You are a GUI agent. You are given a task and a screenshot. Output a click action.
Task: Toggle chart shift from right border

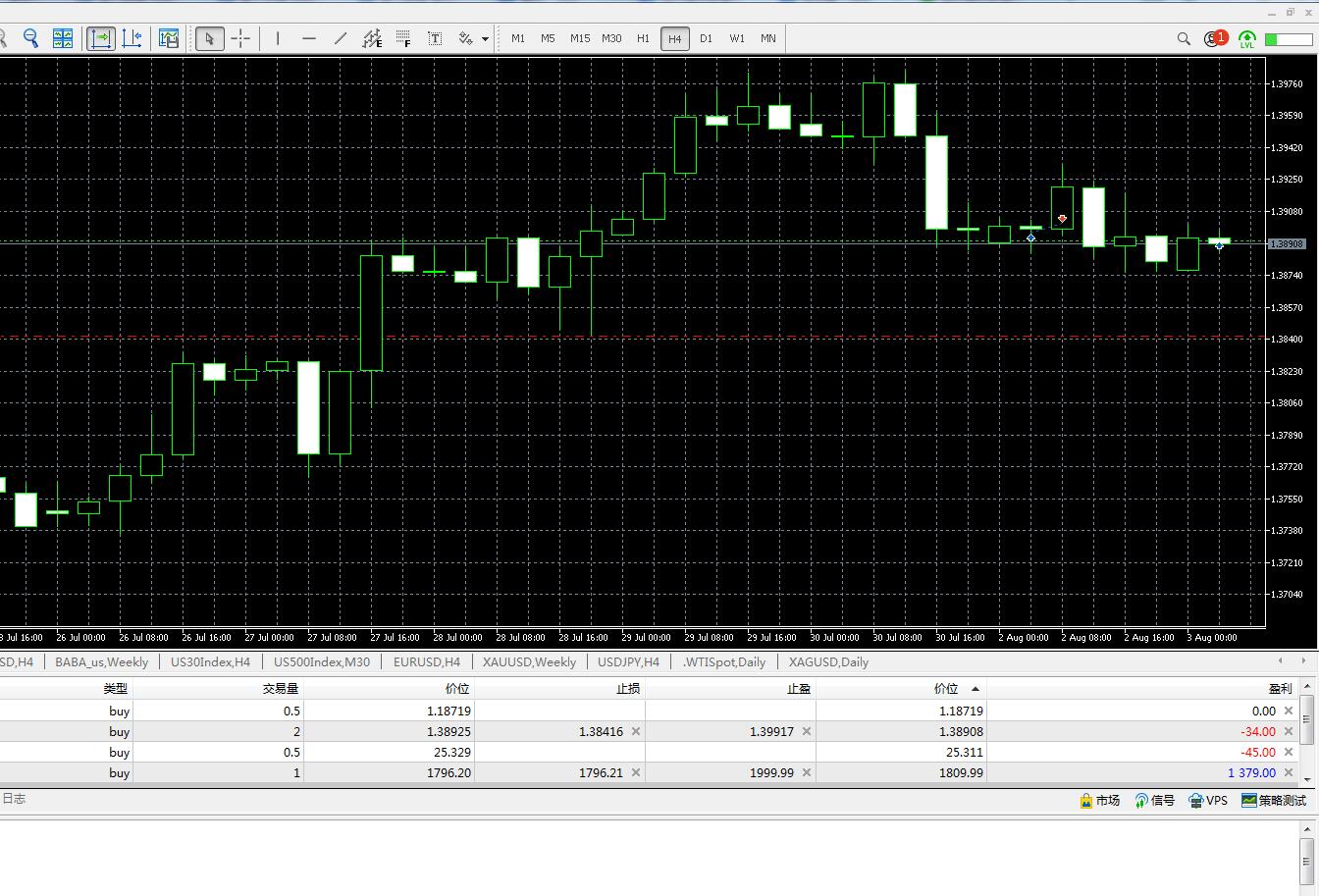(132, 38)
